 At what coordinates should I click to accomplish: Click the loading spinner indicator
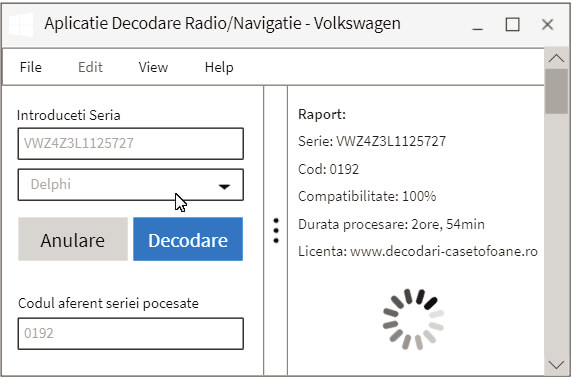point(414,319)
